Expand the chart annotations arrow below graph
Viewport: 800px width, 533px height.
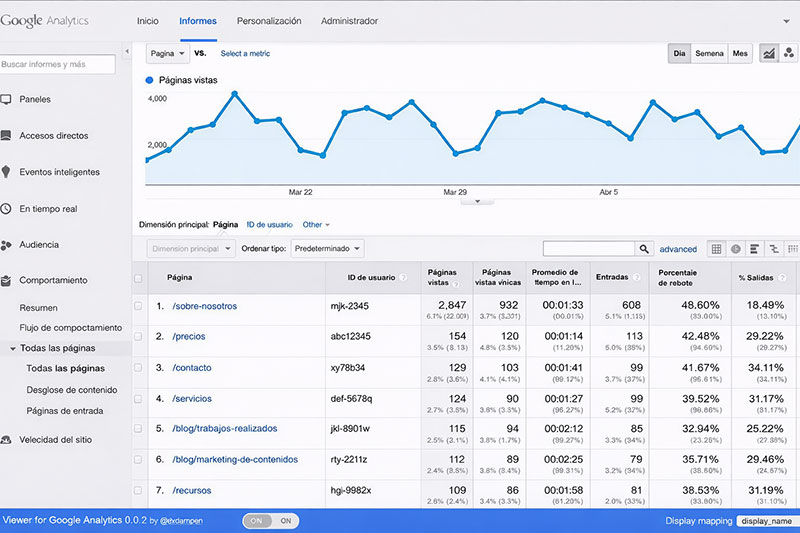pos(478,201)
